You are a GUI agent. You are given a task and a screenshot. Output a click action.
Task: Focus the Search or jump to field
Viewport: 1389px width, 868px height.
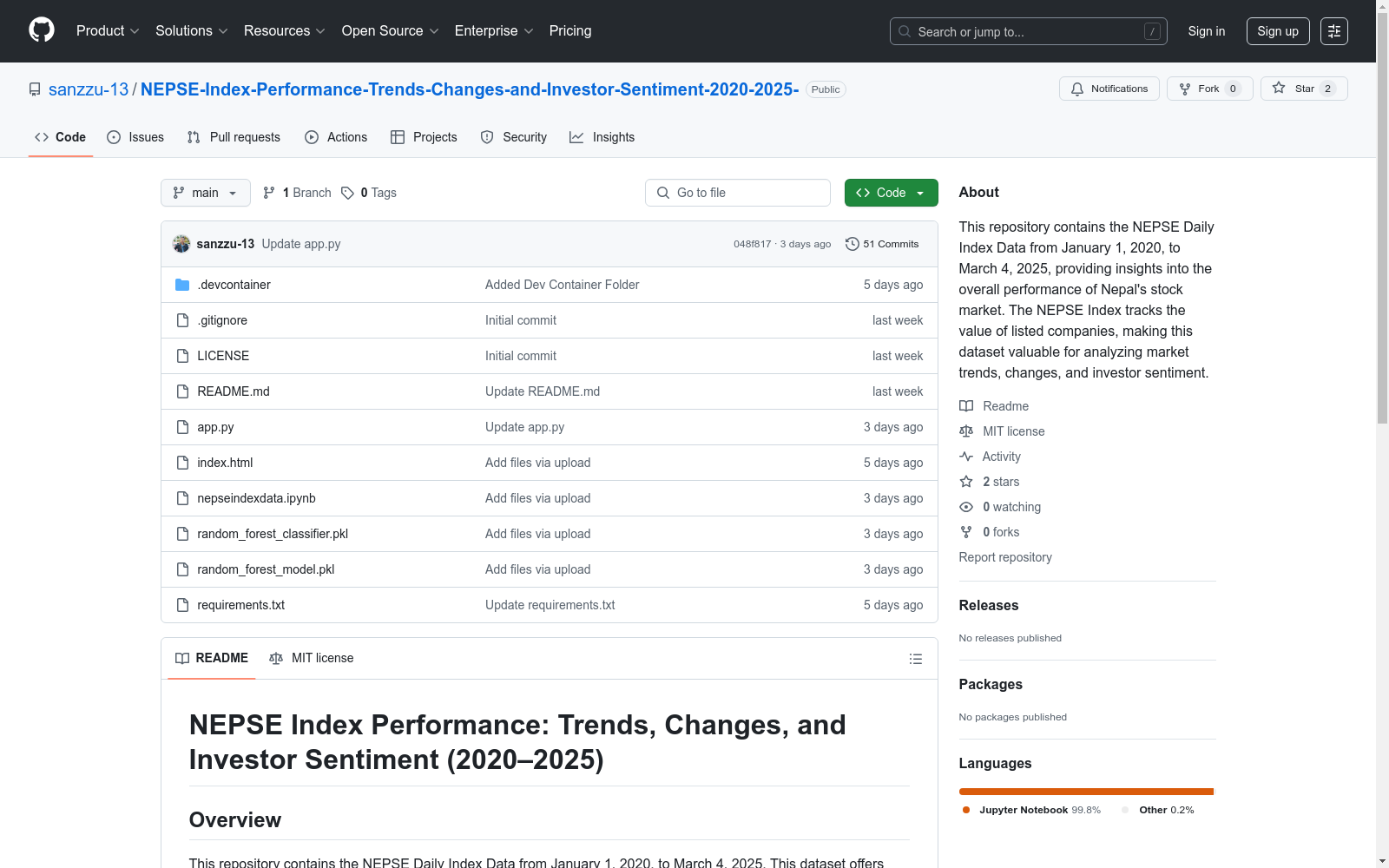tap(1029, 31)
